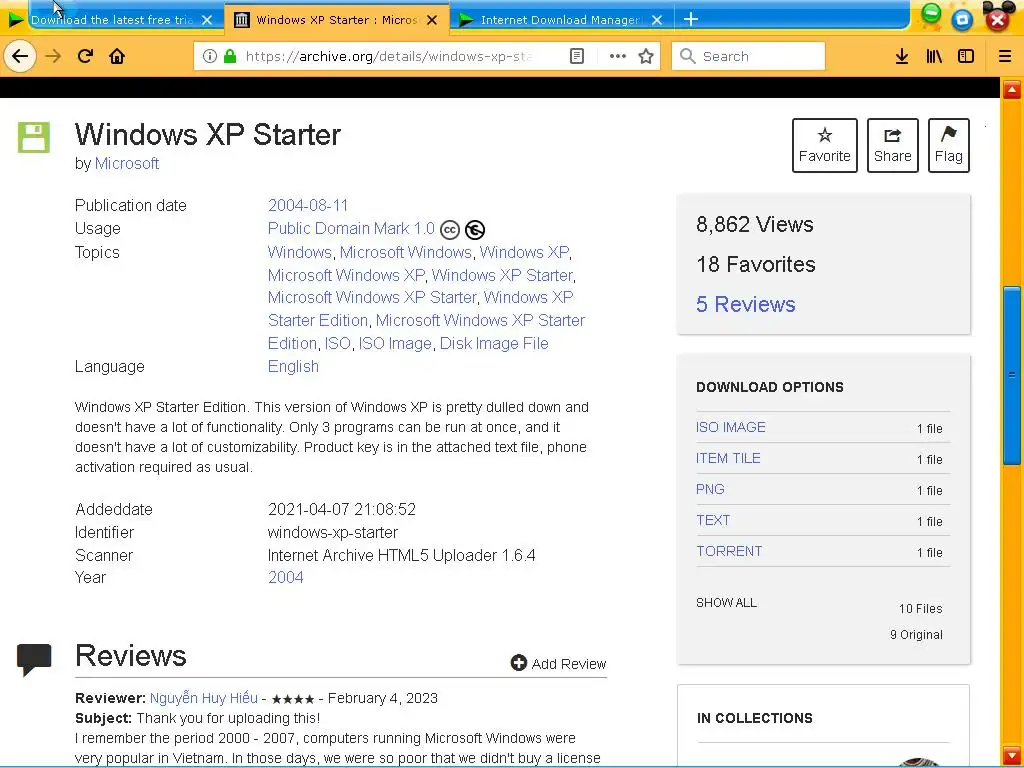This screenshot has height=768, width=1024.
Task: Open publication date 2004-08-11 link
Action: click(308, 205)
